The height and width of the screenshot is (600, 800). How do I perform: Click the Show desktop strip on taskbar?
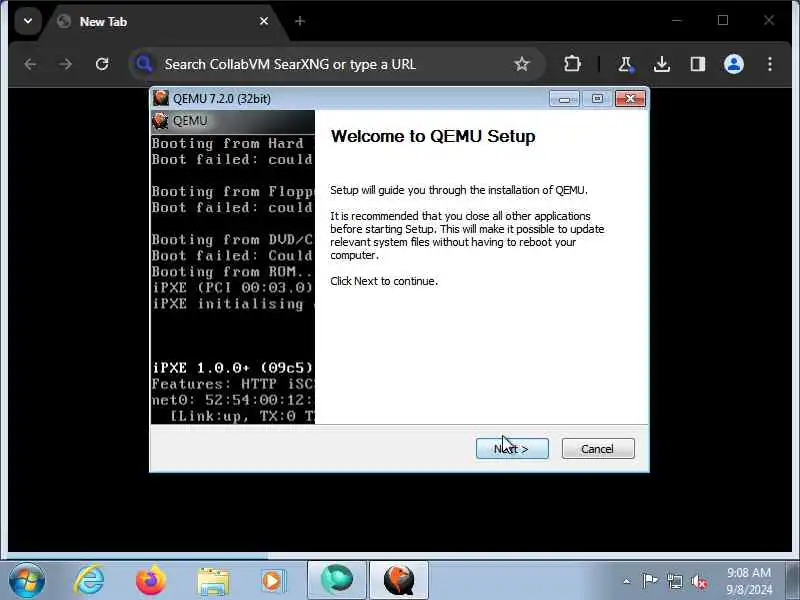793,580
